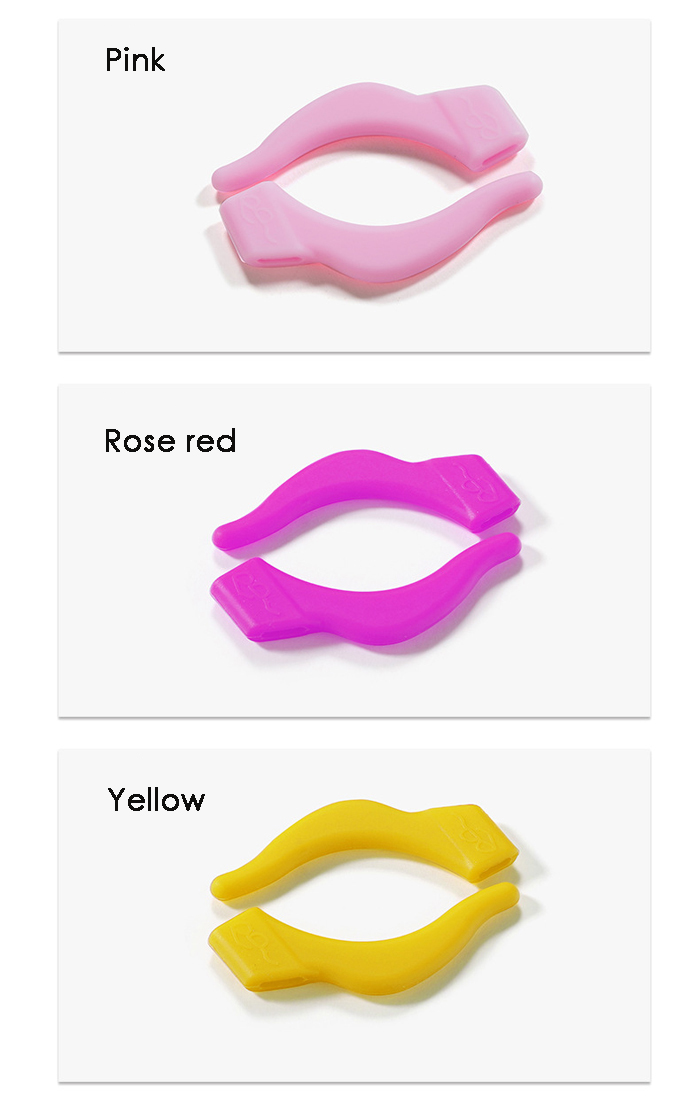Click the Rose red color label
Image resolution: width=700 pixels, height=1104 pixels.
[x=170, y=441]
